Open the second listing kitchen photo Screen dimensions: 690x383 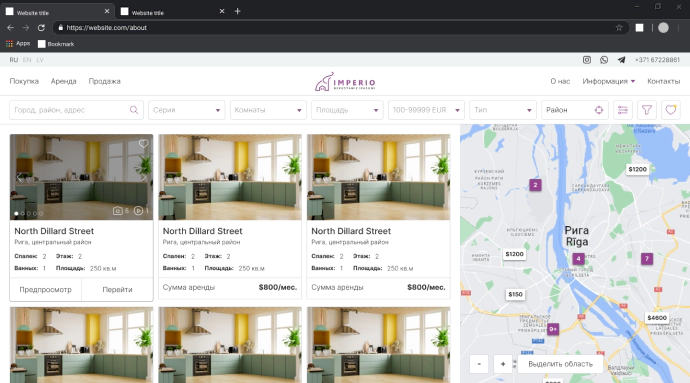[230, 177]
